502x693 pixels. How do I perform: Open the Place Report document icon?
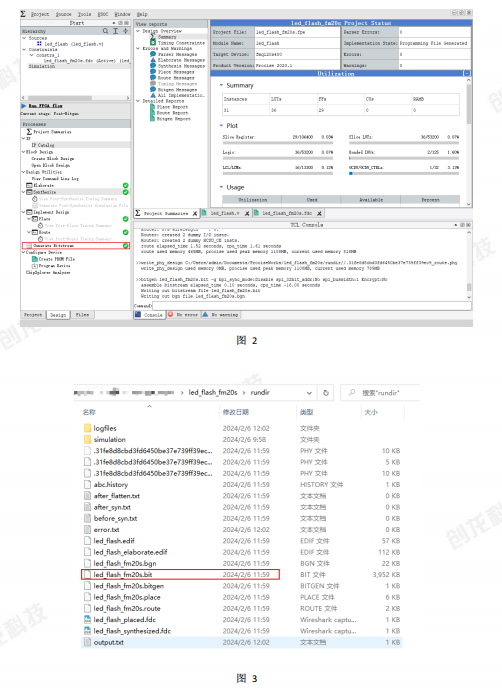pyautogui.click(x=152, y=107)
